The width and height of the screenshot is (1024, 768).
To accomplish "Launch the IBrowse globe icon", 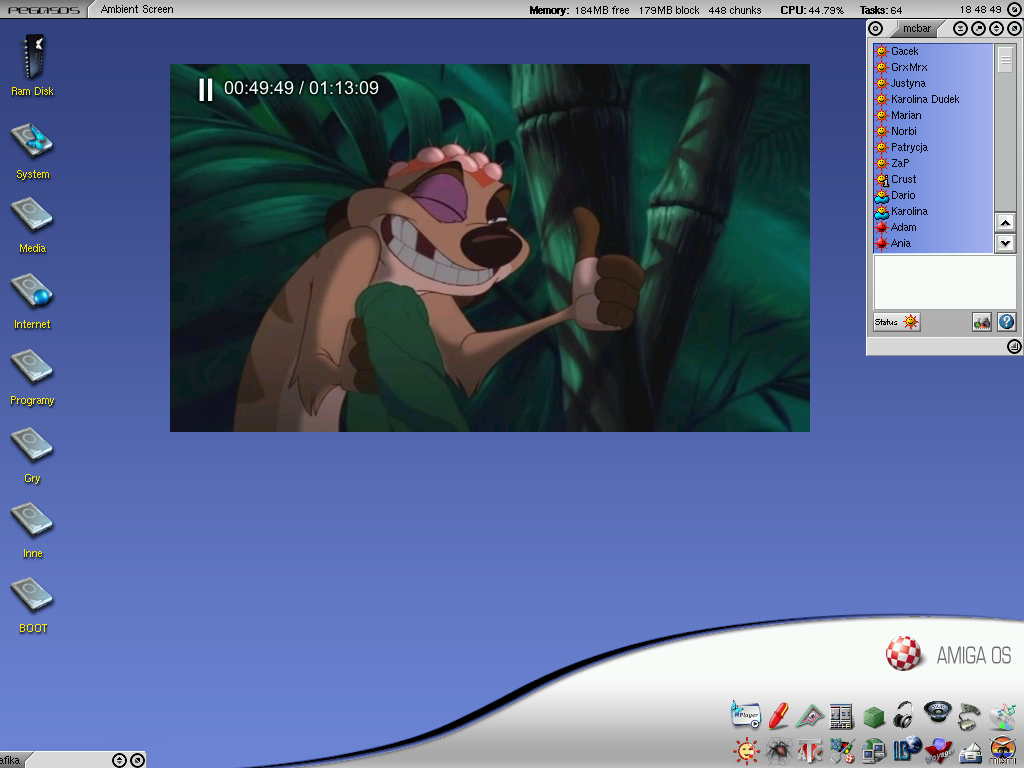I will pyautogui.click(x=906, y=750).
